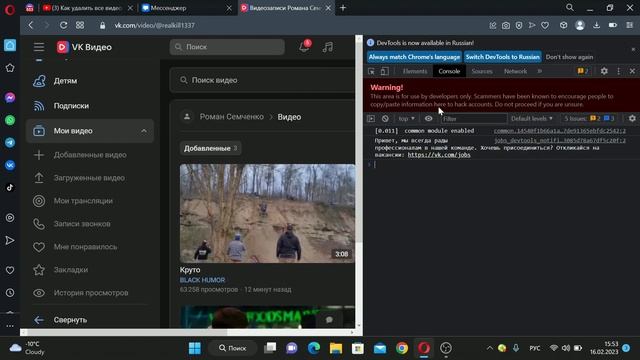Click the 5 Issues counter

(x=589, y=119)
